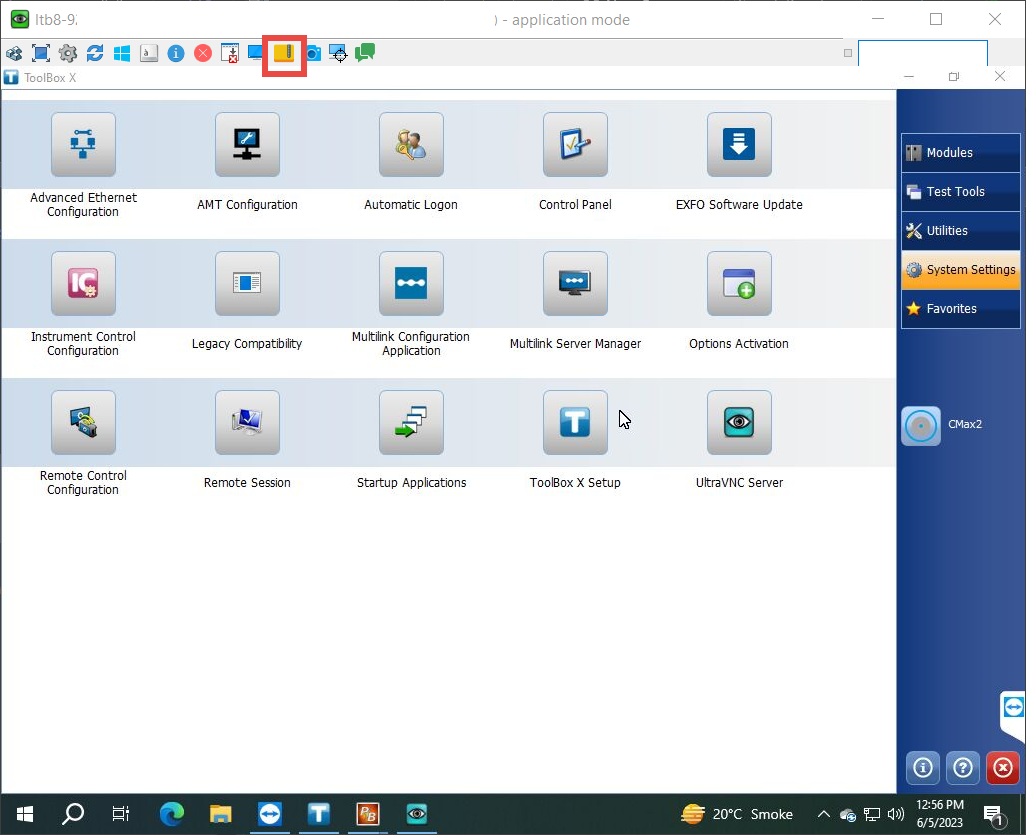Open the notification center icon
The image size is (1026, 835).
(x=995, y=815)
